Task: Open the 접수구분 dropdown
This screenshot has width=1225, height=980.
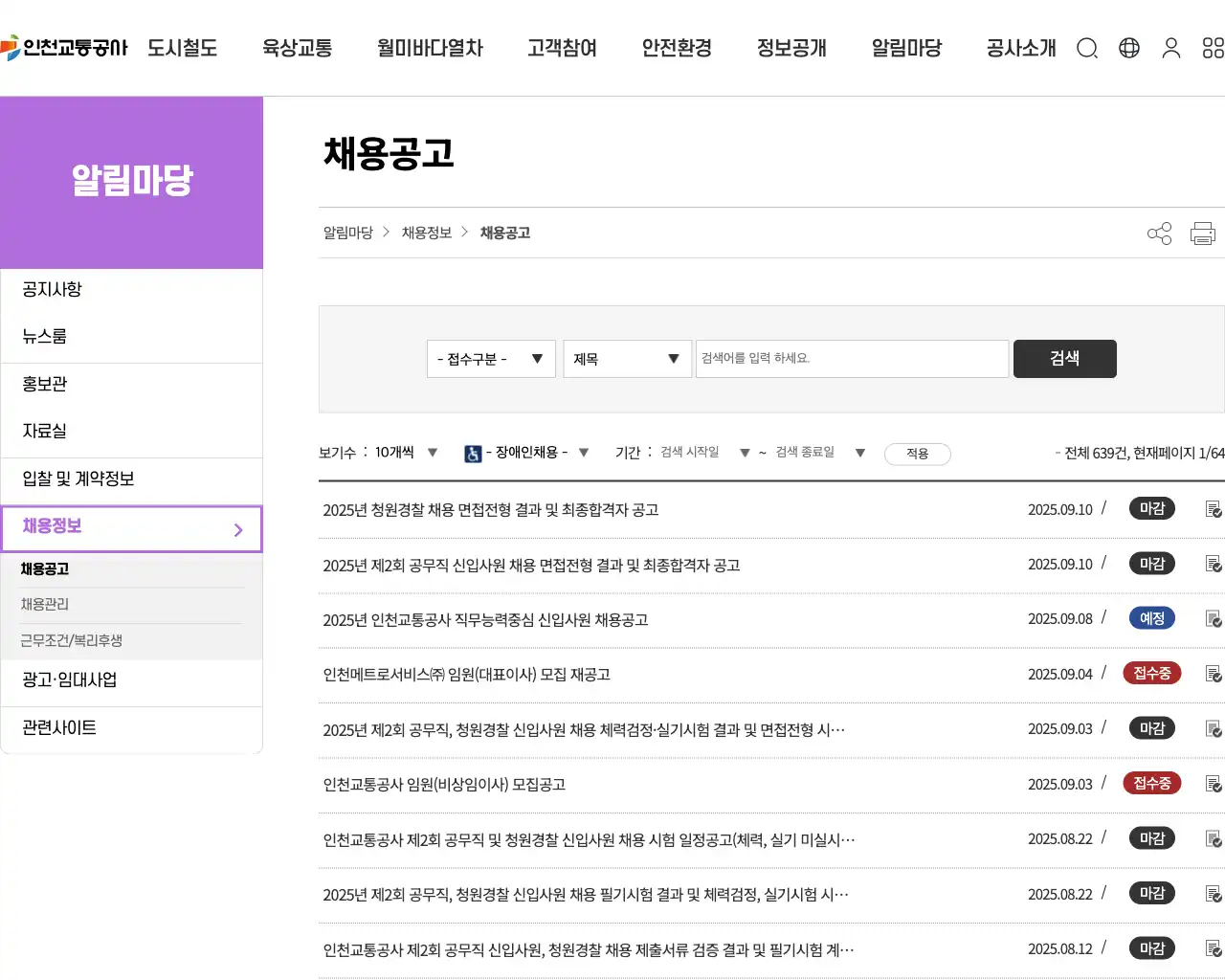Action: (x=491, y=359)
